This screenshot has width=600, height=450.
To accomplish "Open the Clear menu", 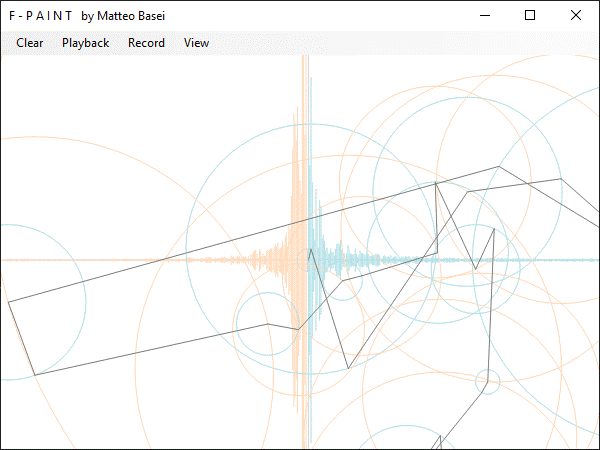I will coord(29,43).
